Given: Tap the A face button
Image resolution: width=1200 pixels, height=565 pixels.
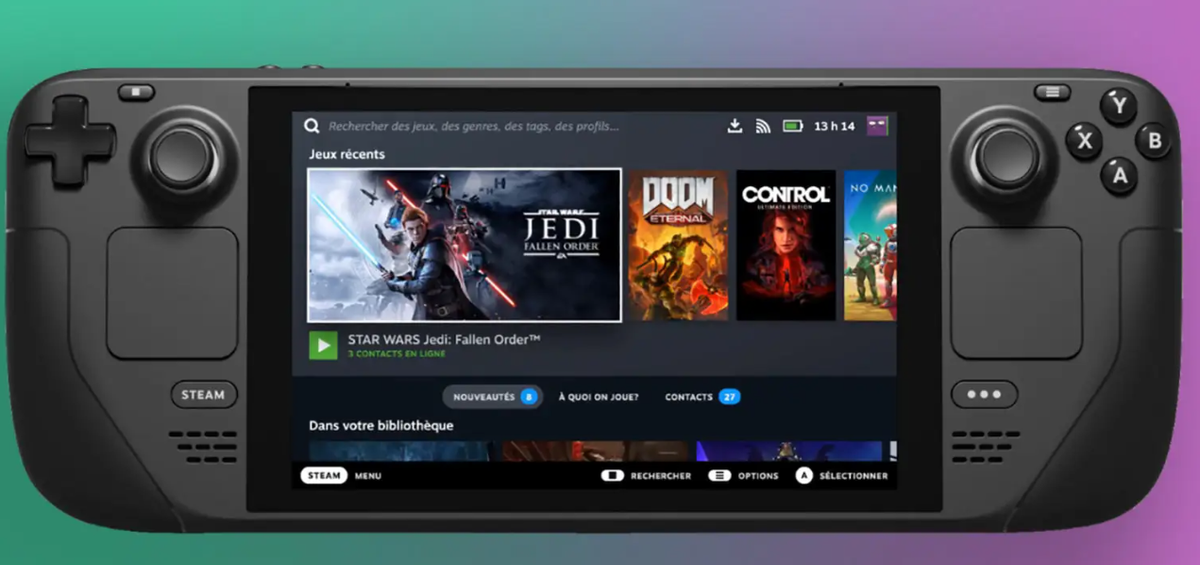Looking at the screenshot, I should (x=1119, y=177).
